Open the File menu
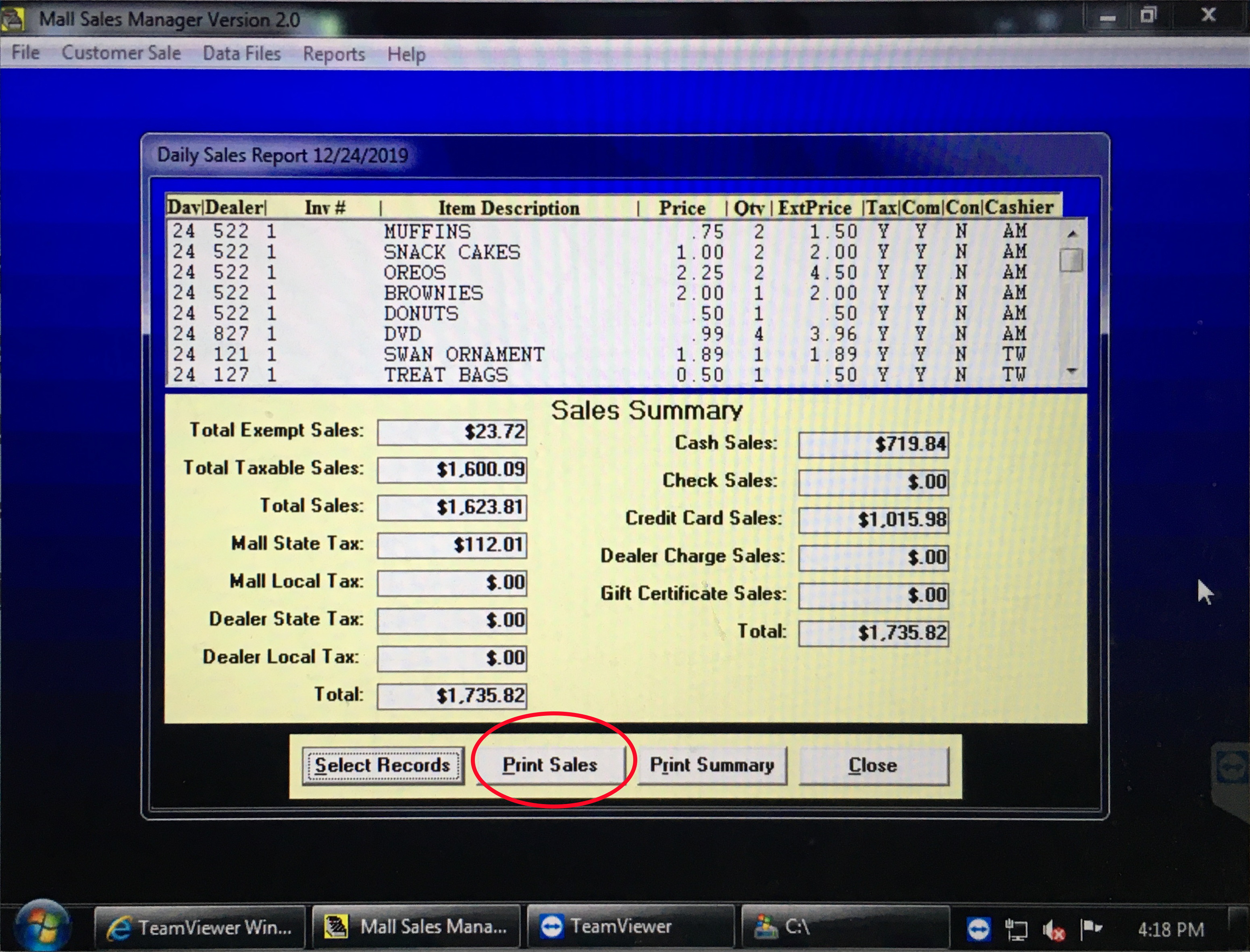The image size is (1250, 952). click(25, 53)
